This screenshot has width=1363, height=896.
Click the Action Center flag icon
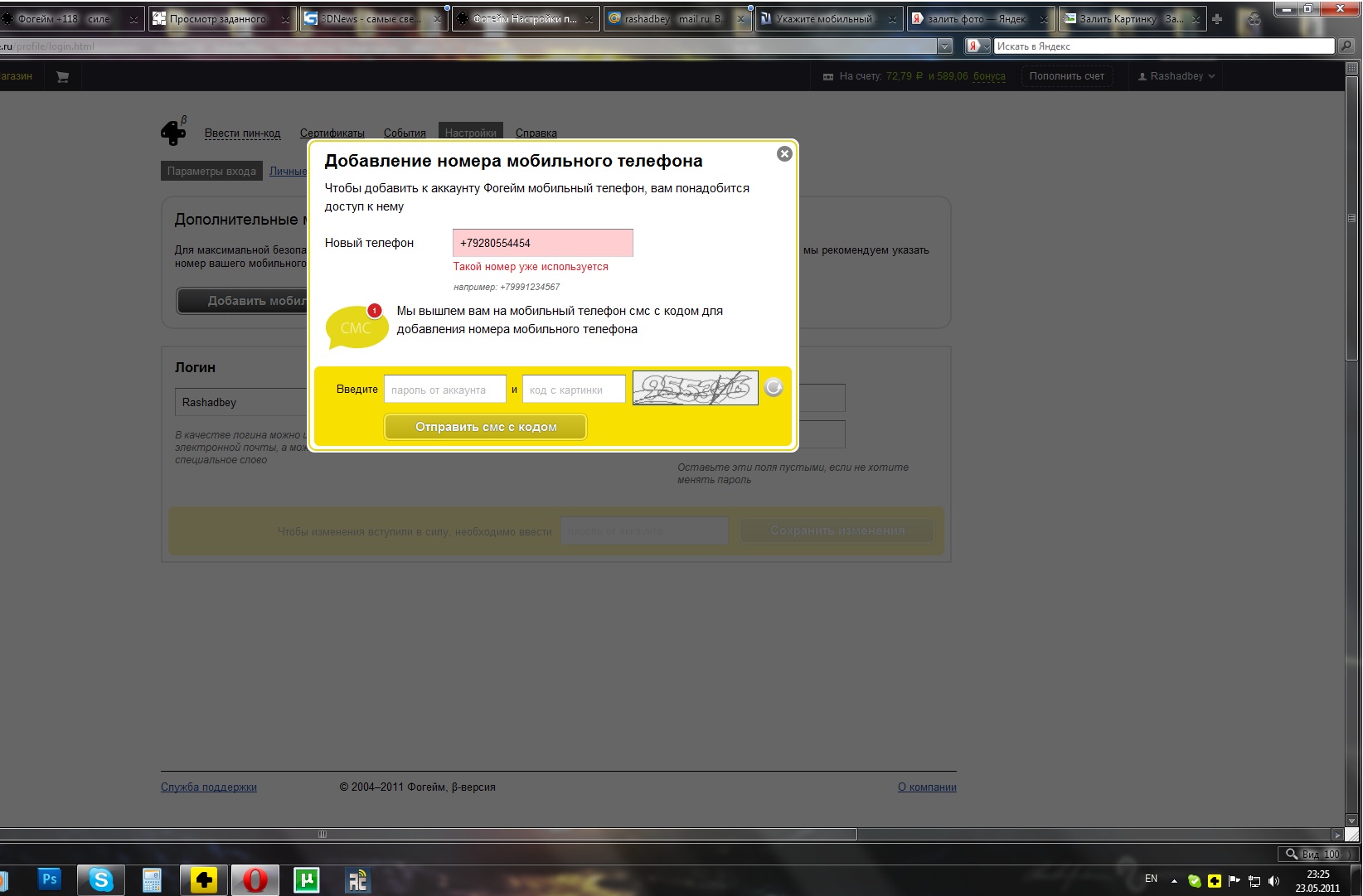[x=1234, y=880]
